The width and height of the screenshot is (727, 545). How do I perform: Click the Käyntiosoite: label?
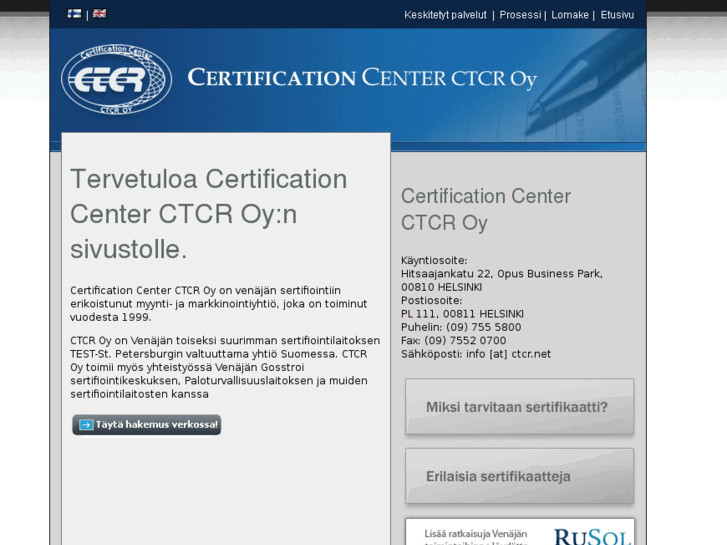pyautogui.click(x=434, y=260)
